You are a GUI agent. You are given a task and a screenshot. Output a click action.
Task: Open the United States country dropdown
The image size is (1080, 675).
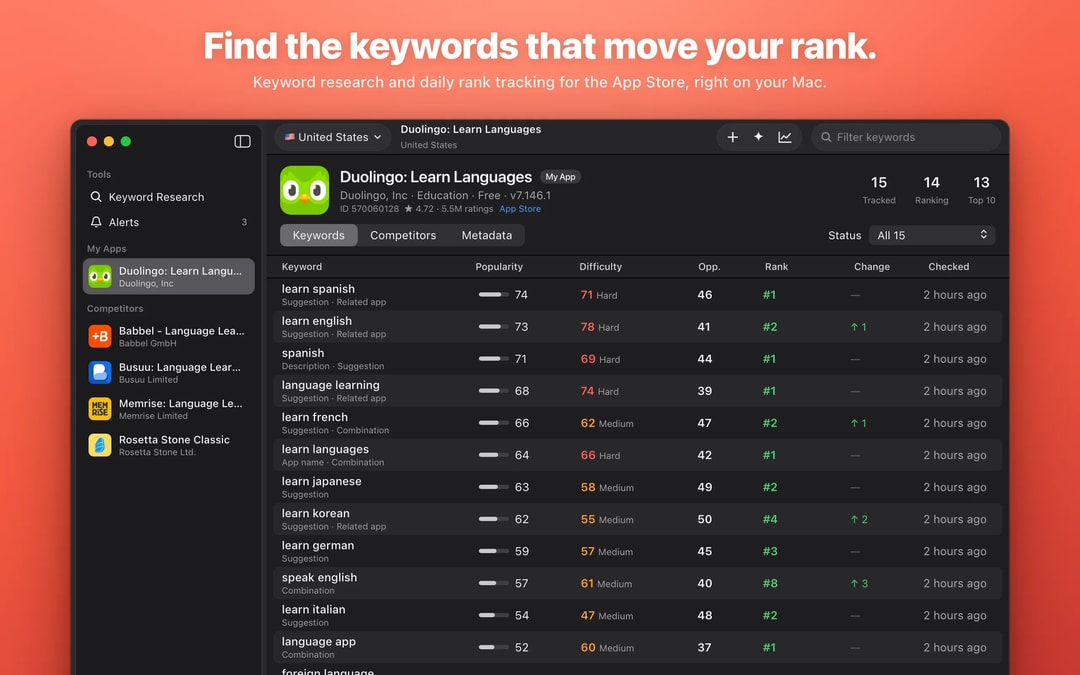point(333,137)
